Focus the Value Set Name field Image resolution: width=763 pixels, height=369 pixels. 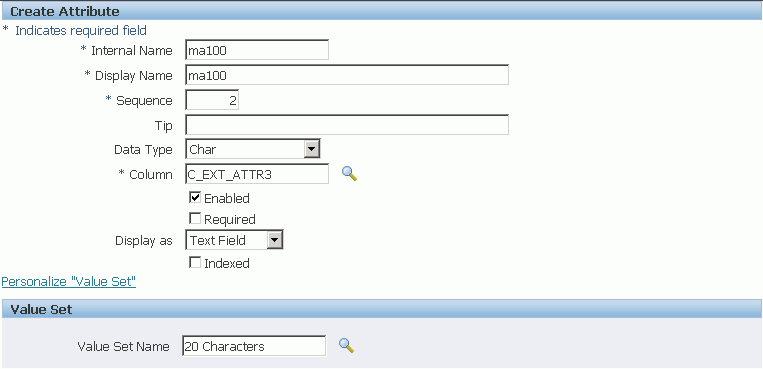[x=254, y=346]
